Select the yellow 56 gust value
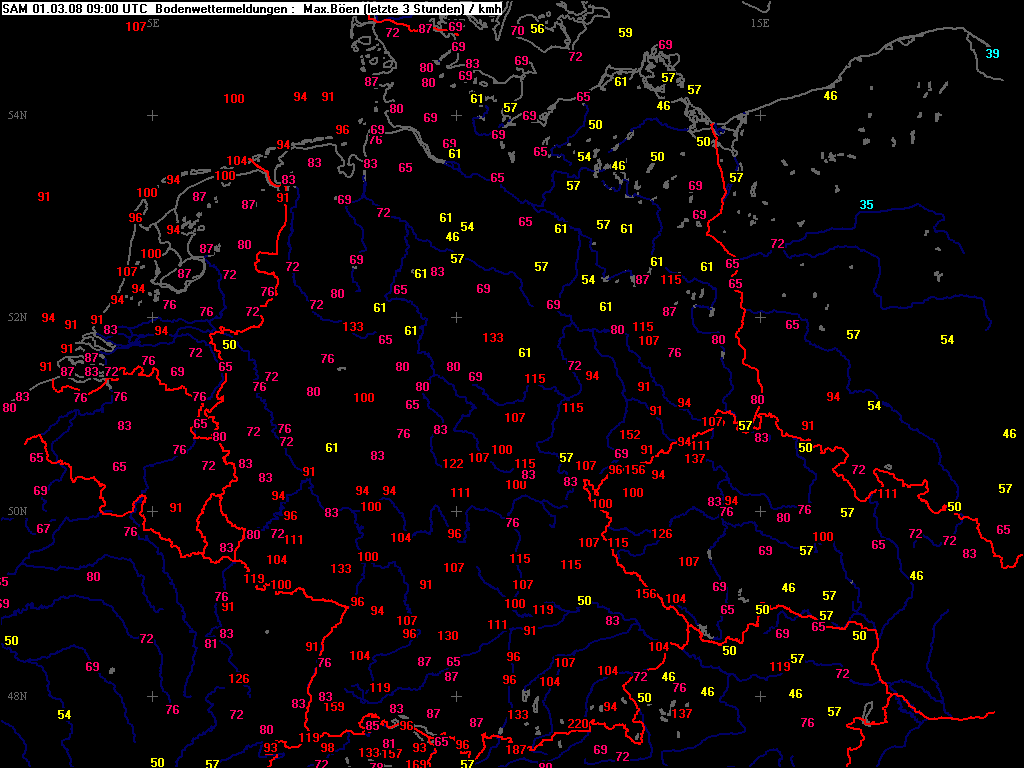Image resolution: width=1024 pixels, height=768 pixels. click(x=537, y=29)
